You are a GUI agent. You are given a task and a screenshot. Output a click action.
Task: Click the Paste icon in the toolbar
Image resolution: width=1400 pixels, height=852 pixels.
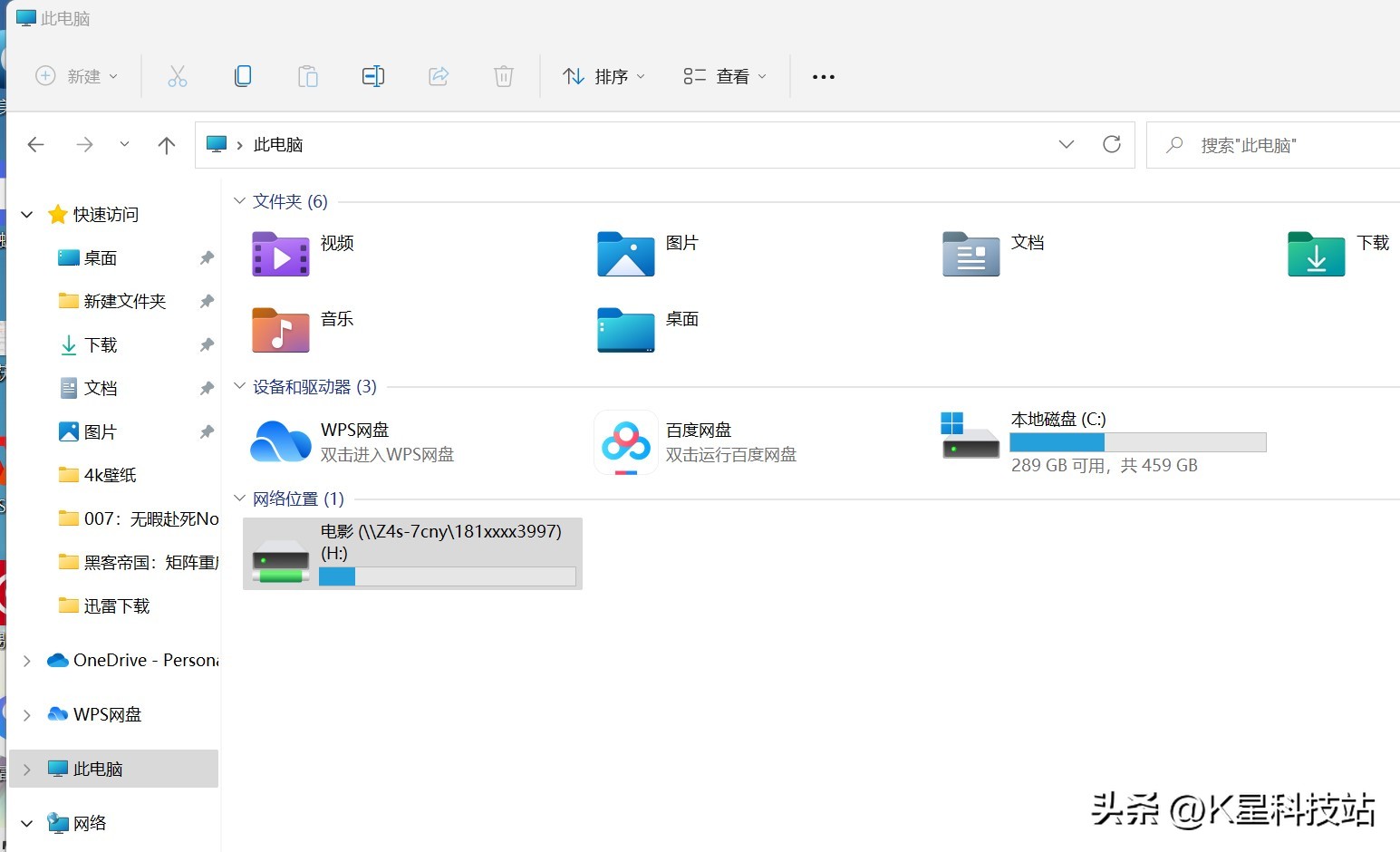click(308, 75)
